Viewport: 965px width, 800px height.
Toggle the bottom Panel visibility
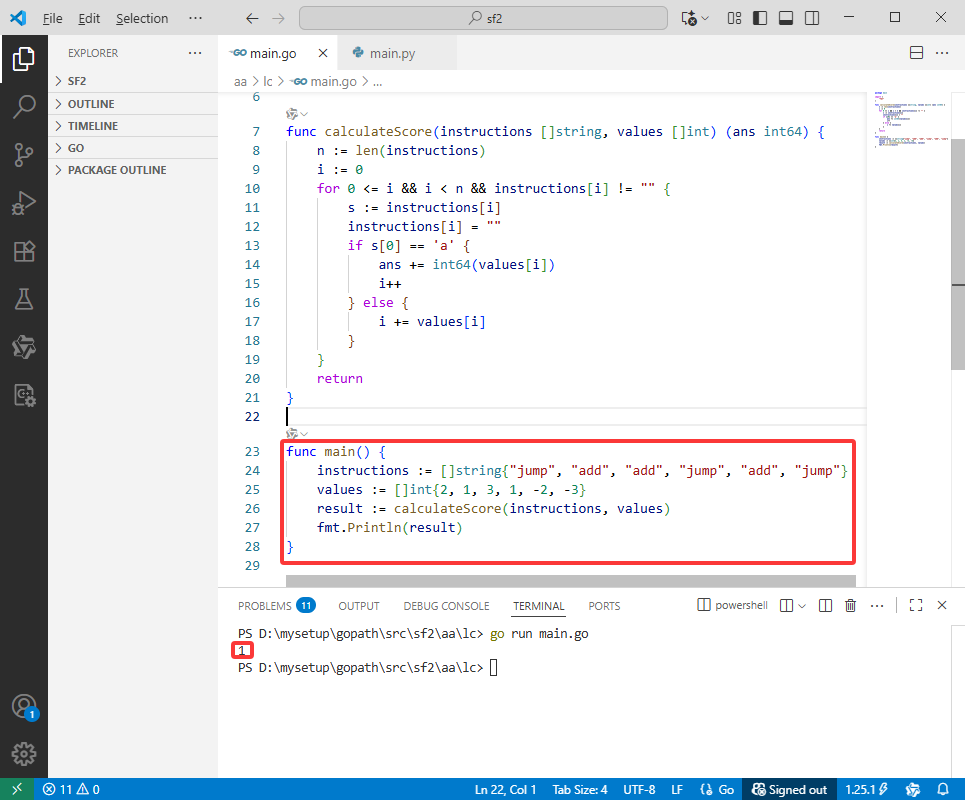click(x=786, y=18)
